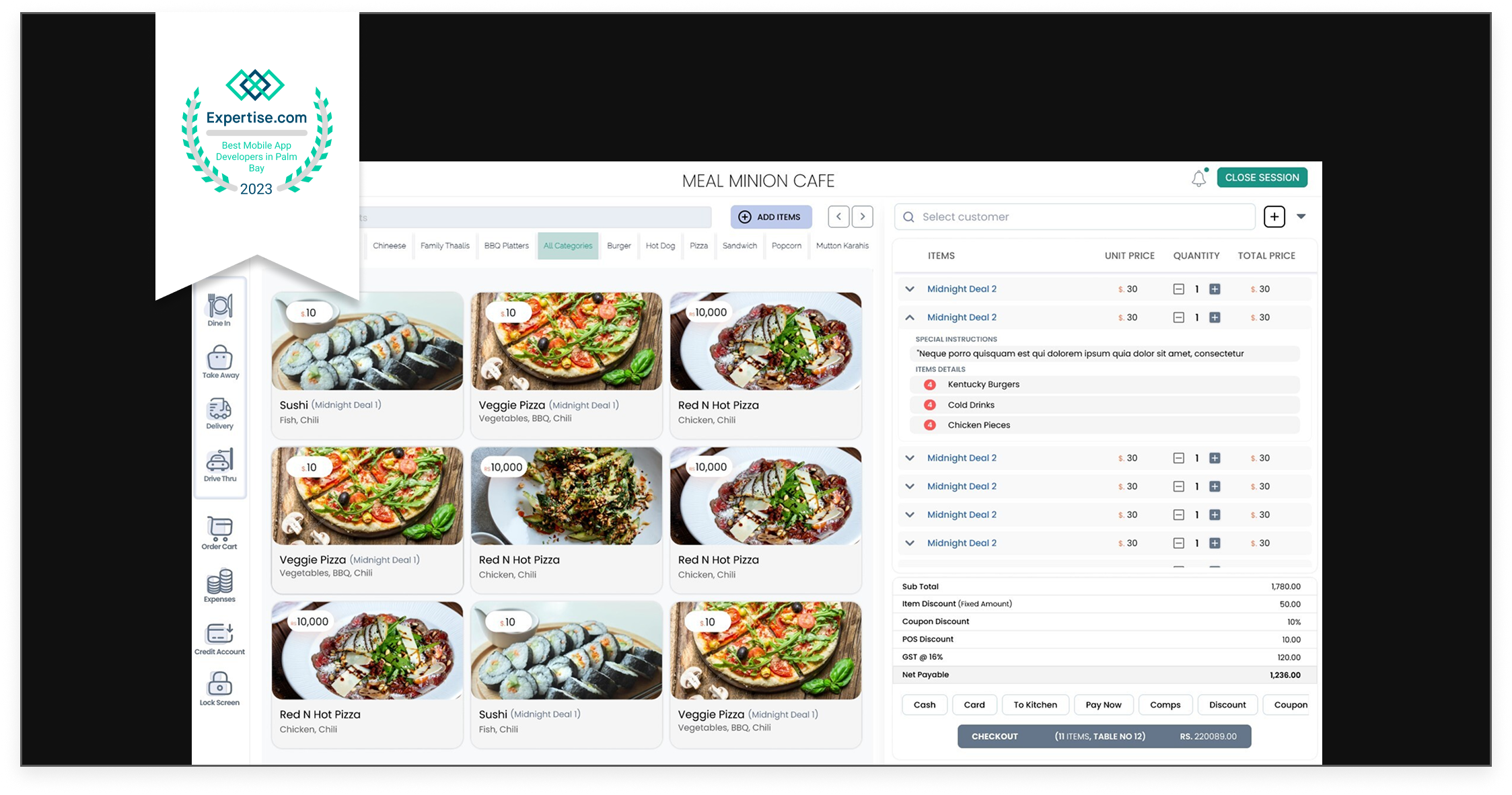Send order To Kitchen
The image size is (1512, 795).
click(x=1036, y=705)
